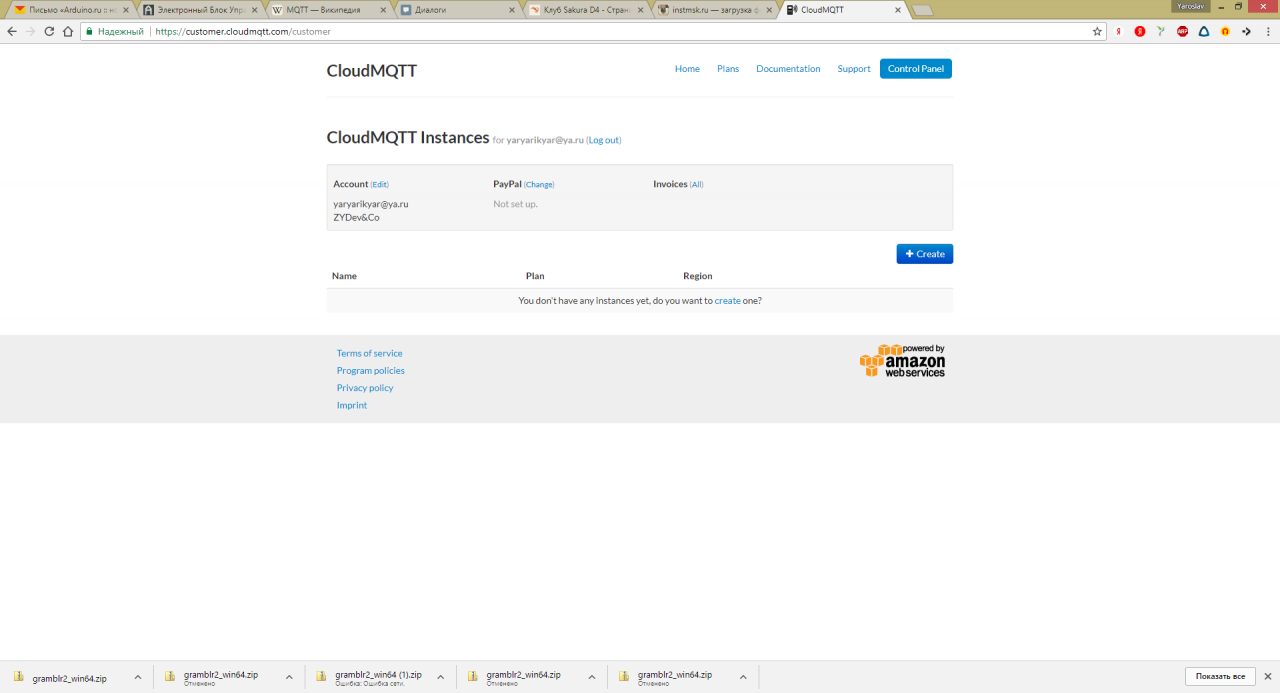The height and width of the screenshot is (693, 1280).
Task: Change the PayPal settings
Action: pos(539,185)
